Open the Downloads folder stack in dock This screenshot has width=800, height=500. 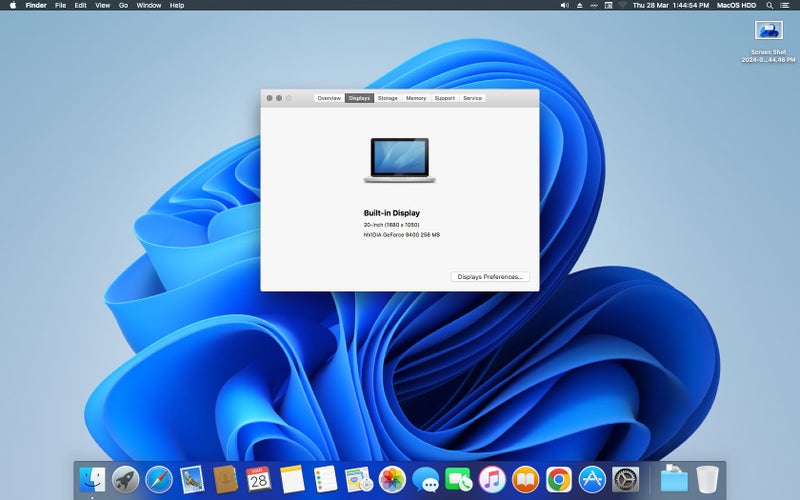673,479
